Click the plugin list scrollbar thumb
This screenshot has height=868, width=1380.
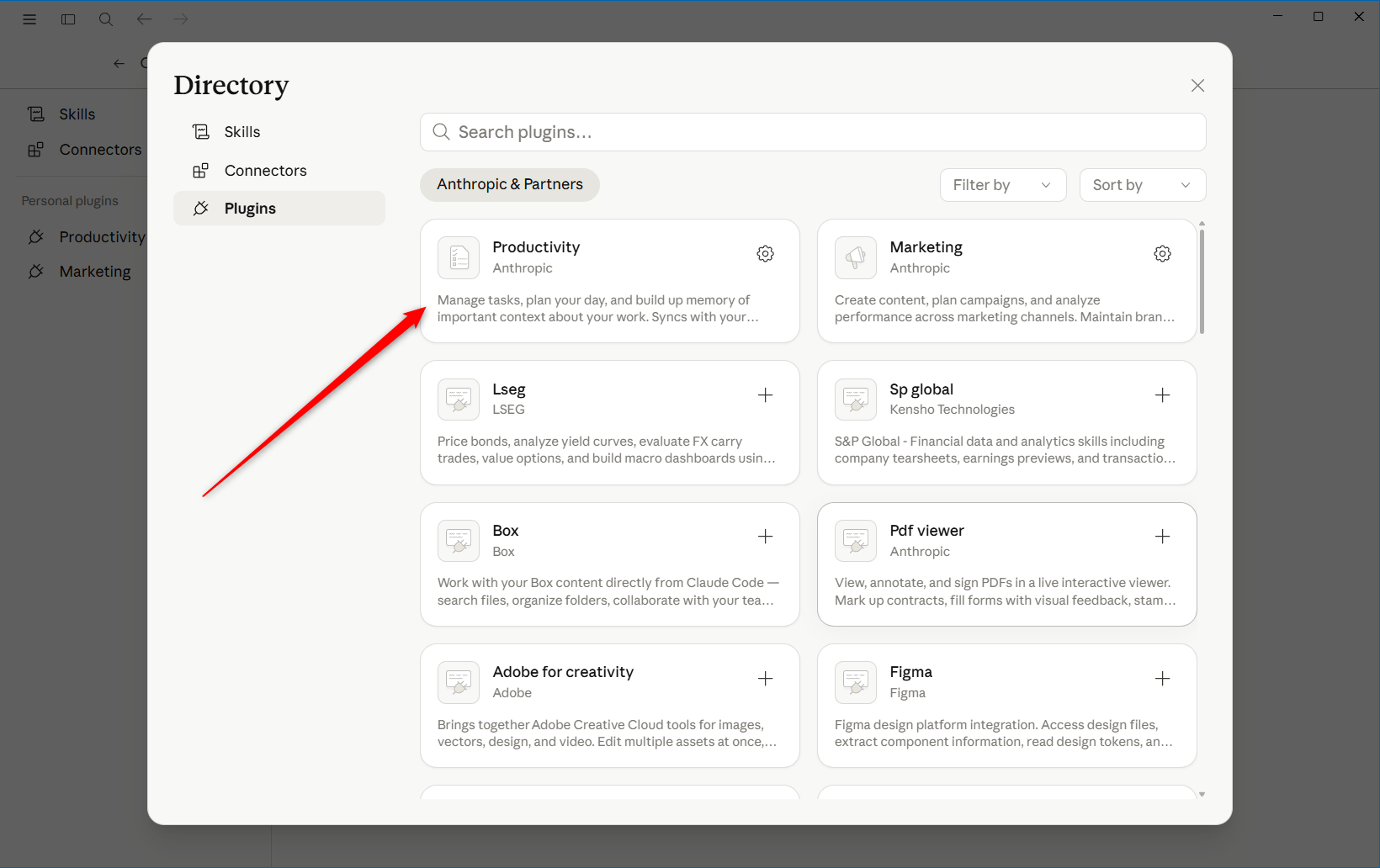click(x=1202, y=282)
